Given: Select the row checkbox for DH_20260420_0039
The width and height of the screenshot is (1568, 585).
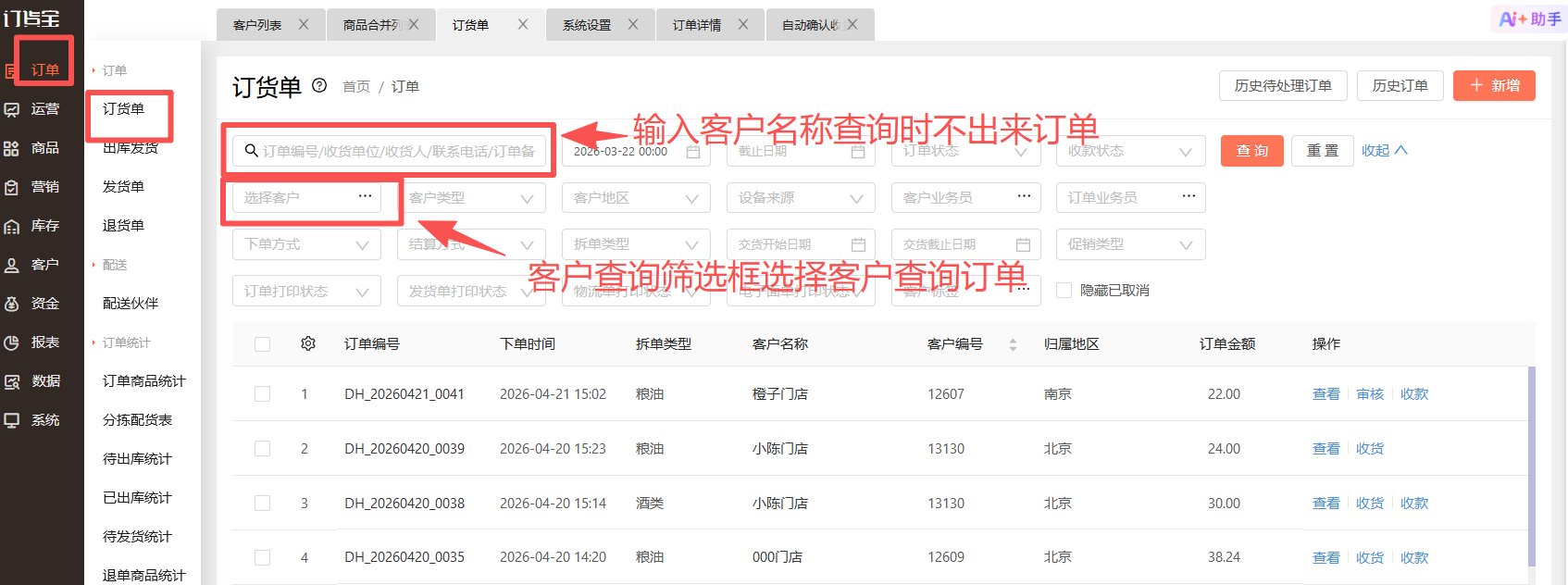Looking at the screenshot, I should coord(263,449).
